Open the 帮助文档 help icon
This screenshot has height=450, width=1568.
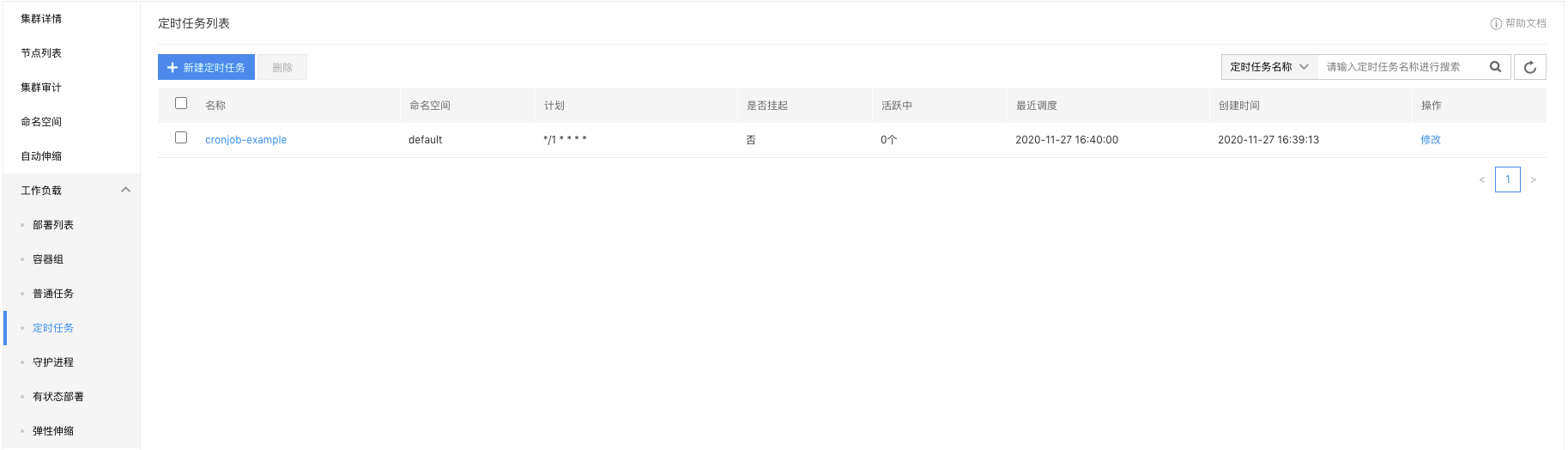(1496, 24)
